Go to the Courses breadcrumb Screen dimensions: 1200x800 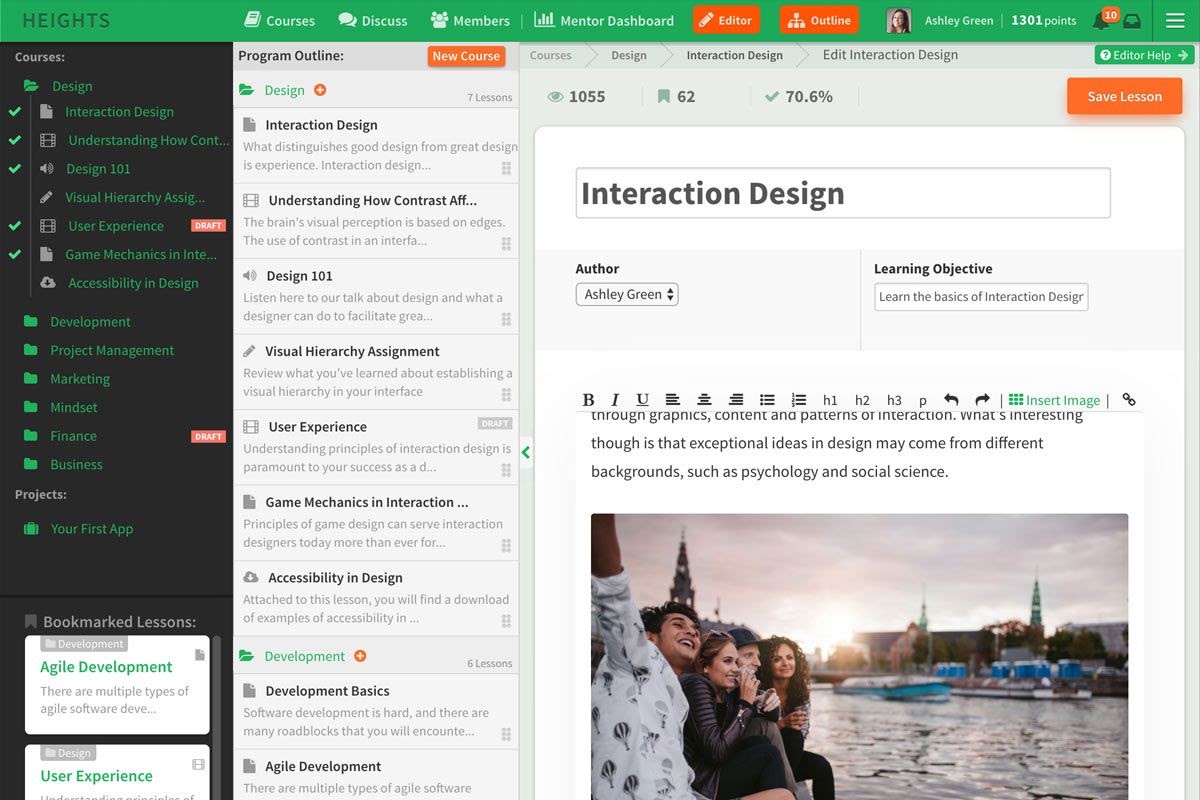[x=551, y=55]
